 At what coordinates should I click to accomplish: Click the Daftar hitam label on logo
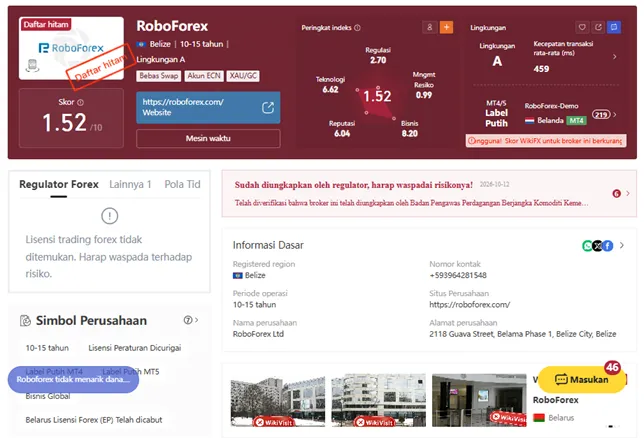pyautogui.click(x=46, y=24)
